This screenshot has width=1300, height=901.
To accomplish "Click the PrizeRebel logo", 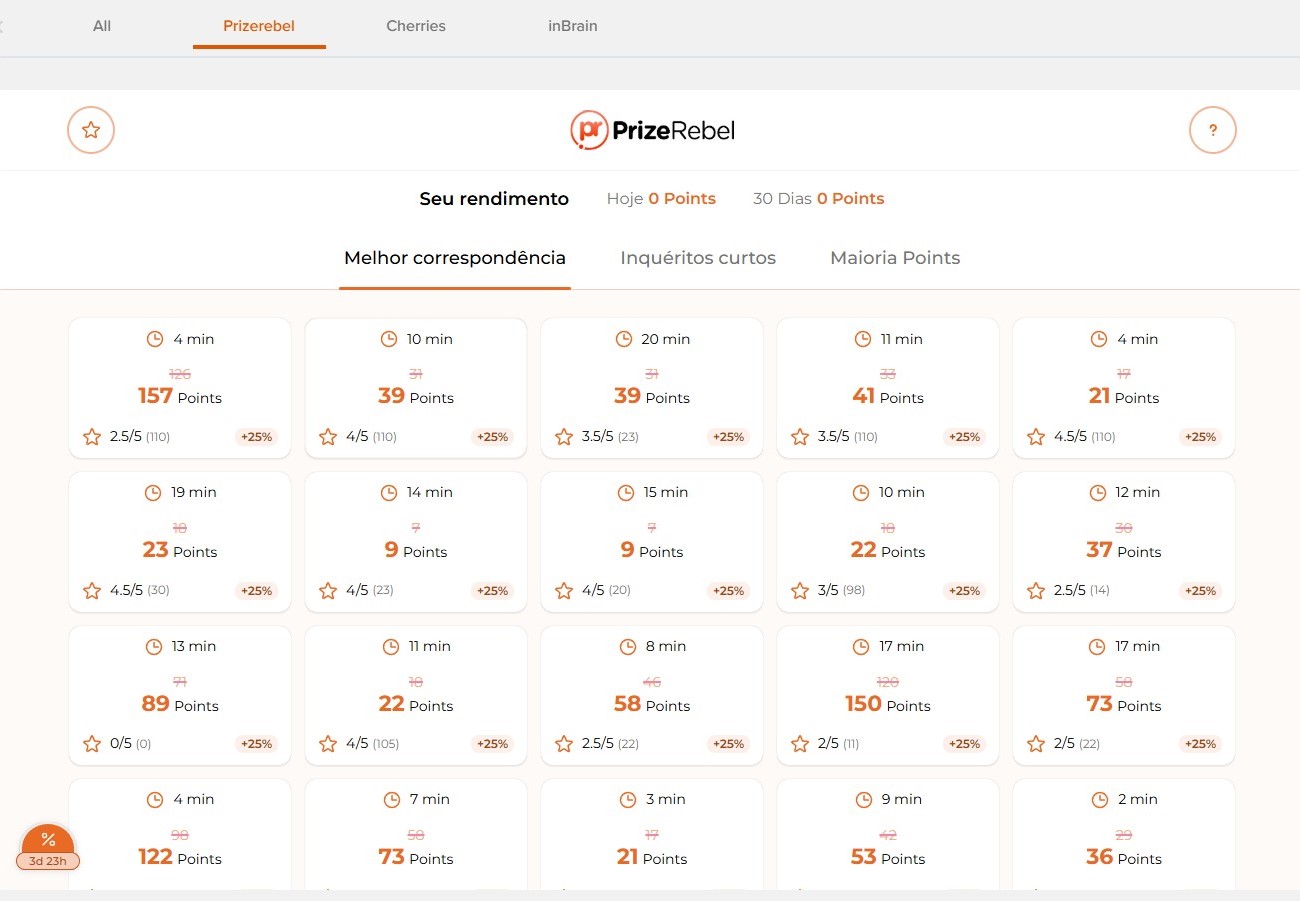I will click(x=652, y=130).
